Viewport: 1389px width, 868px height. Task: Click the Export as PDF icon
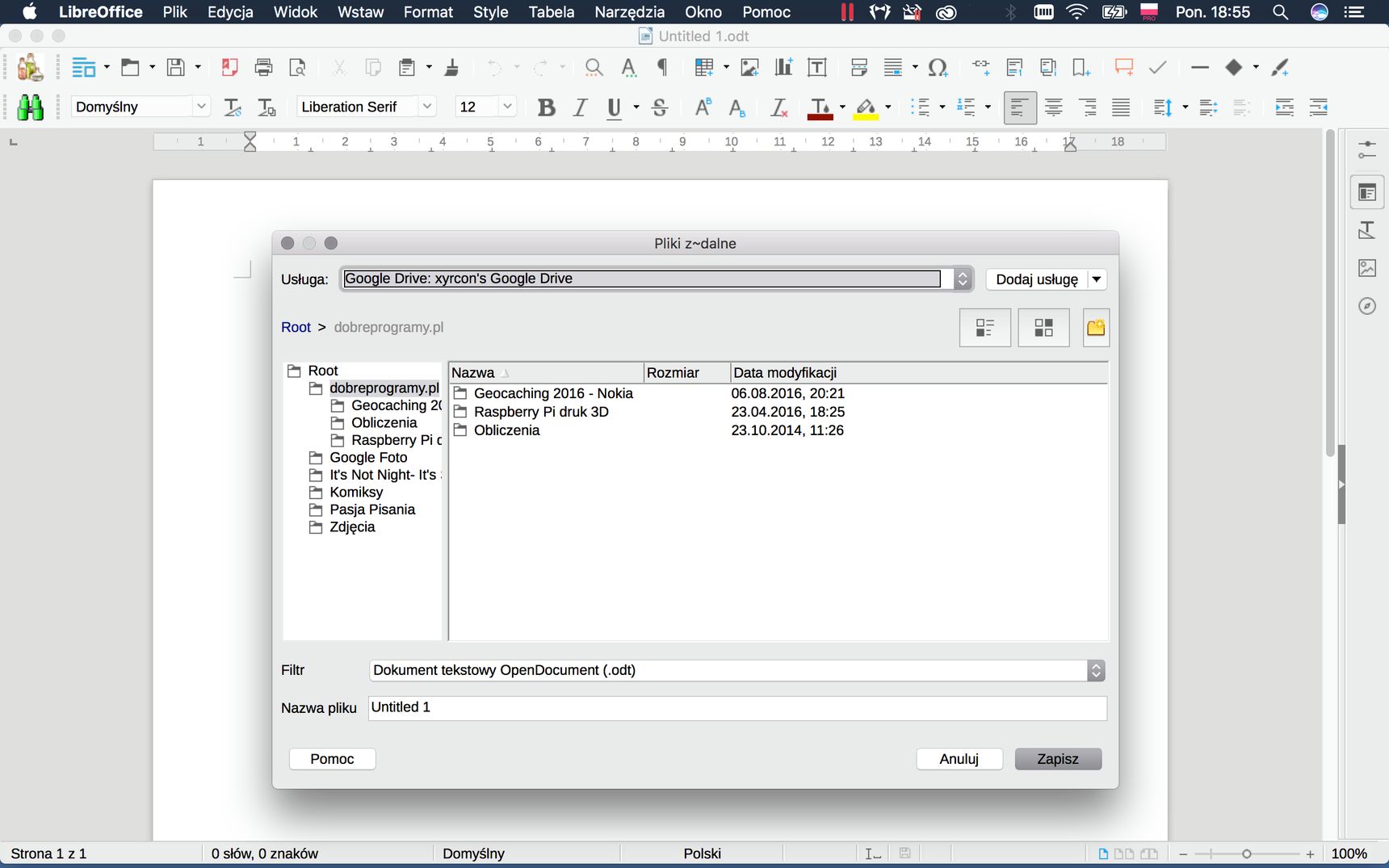tap(229, 68)
